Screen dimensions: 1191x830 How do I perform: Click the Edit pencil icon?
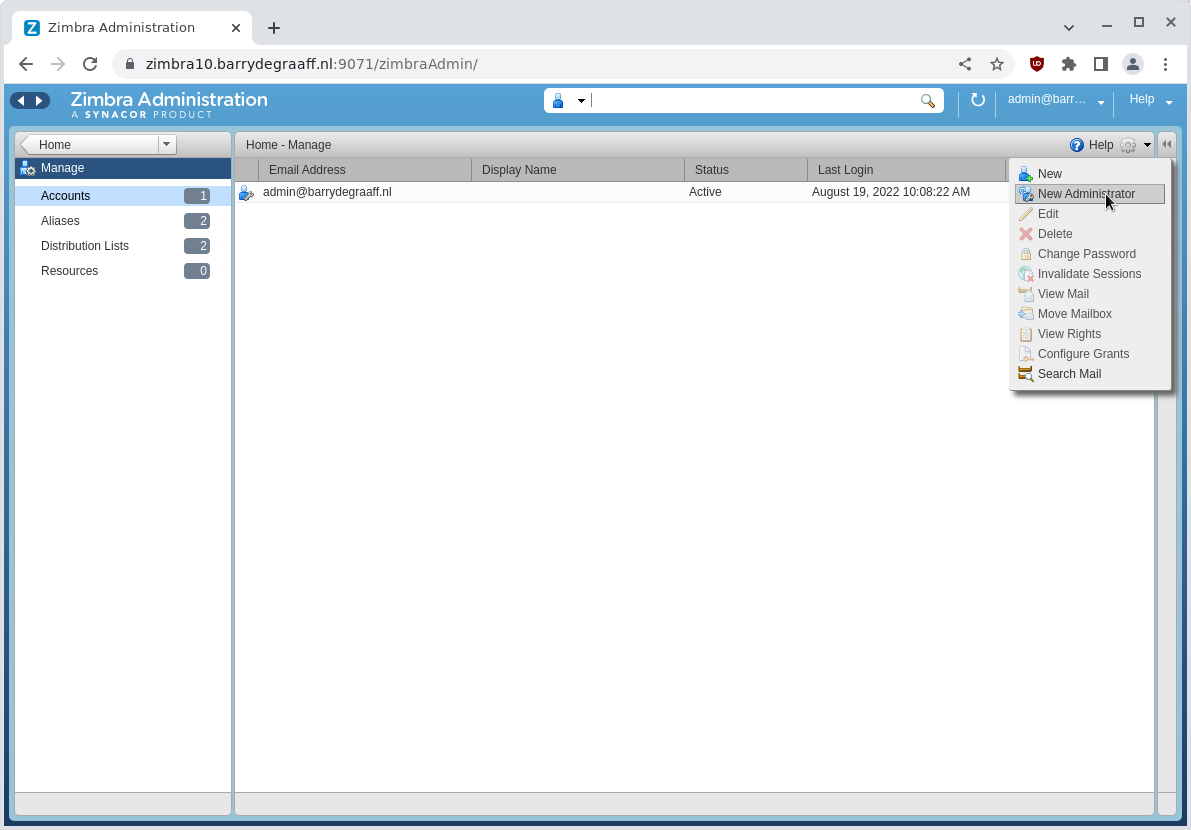point(1025,214)
